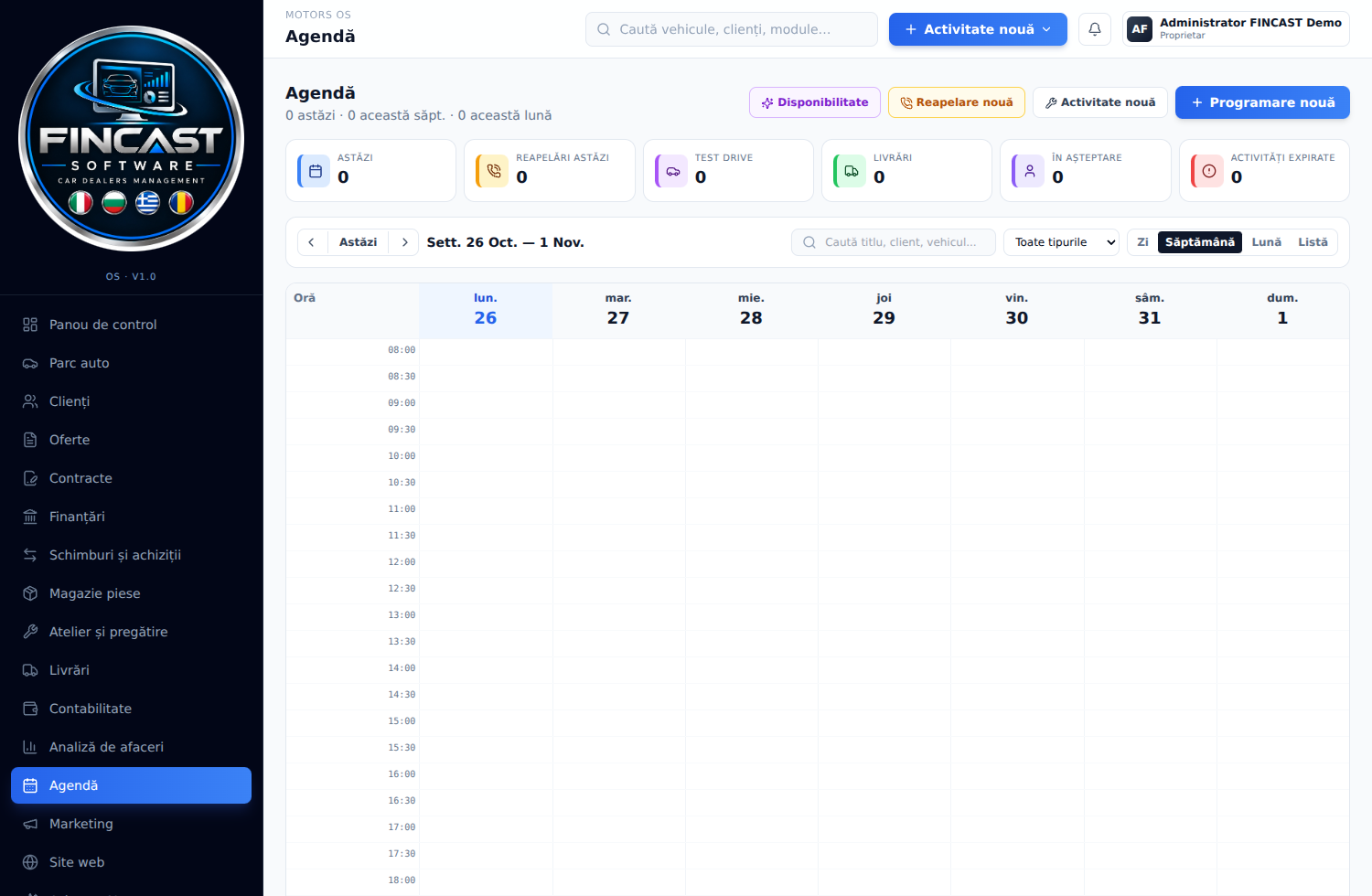Go to the previous week arrow
The height and width of the screenshot is (896, 1372).
312,242
